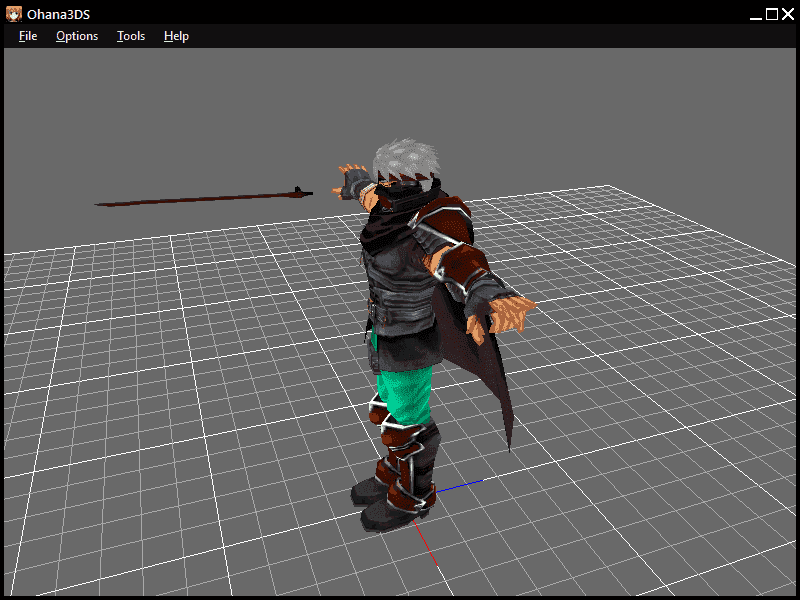
Task: Maximize the Ohana3DS window
Action: click(x=772, y=14)
